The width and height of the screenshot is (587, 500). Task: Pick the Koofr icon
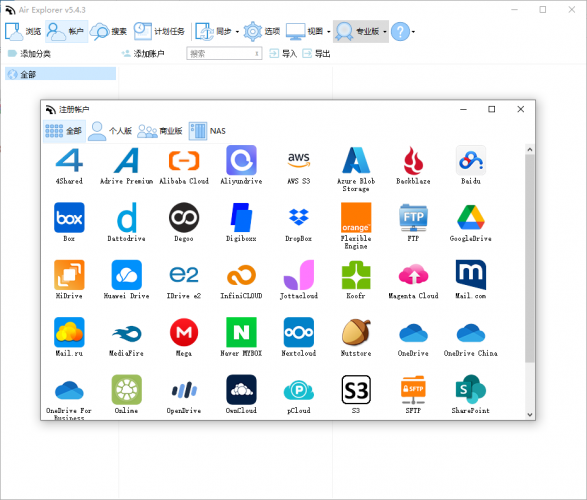click(356, 275)
